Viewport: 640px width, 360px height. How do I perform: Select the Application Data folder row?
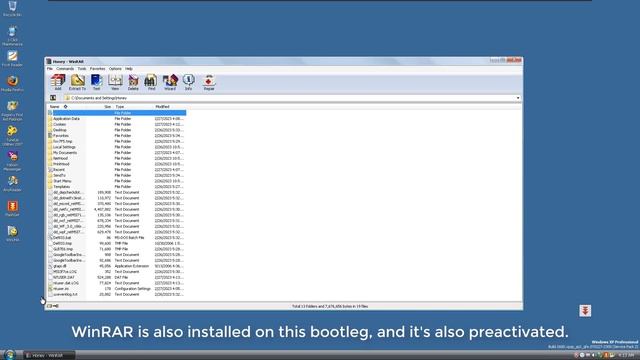pos(117,118)
